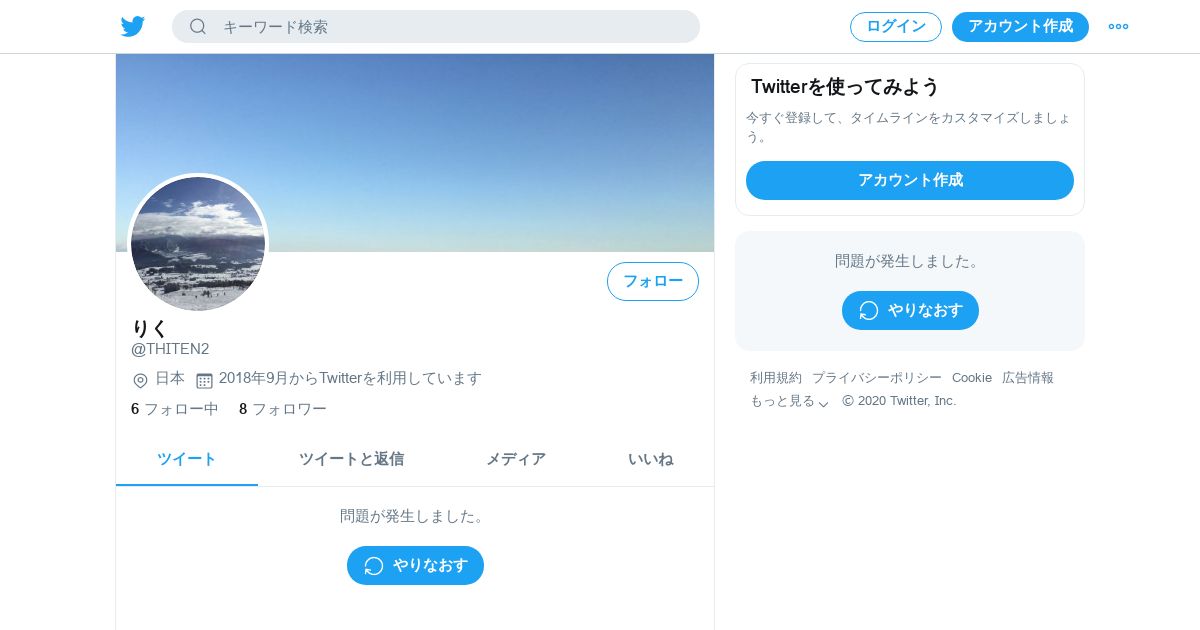Focus the キーワード検索 search field
This screenshot has height=630, width=1200.
pyautogui.click(x=436, y=27)
